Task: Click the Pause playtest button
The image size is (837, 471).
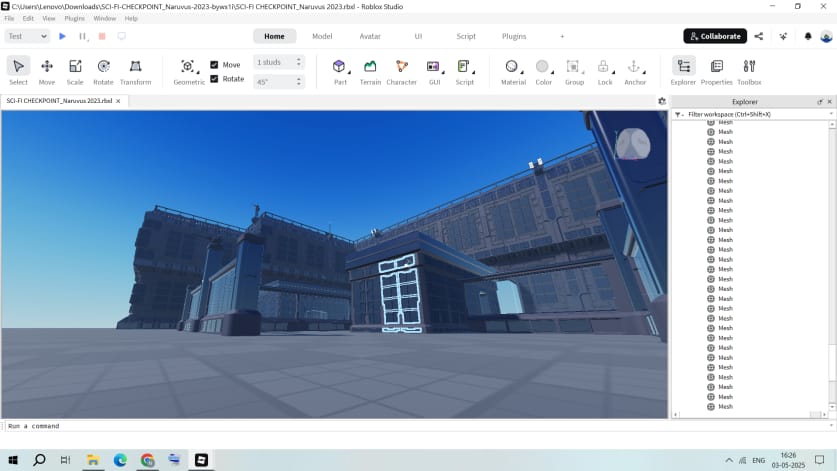Action: tap(82, 36)
